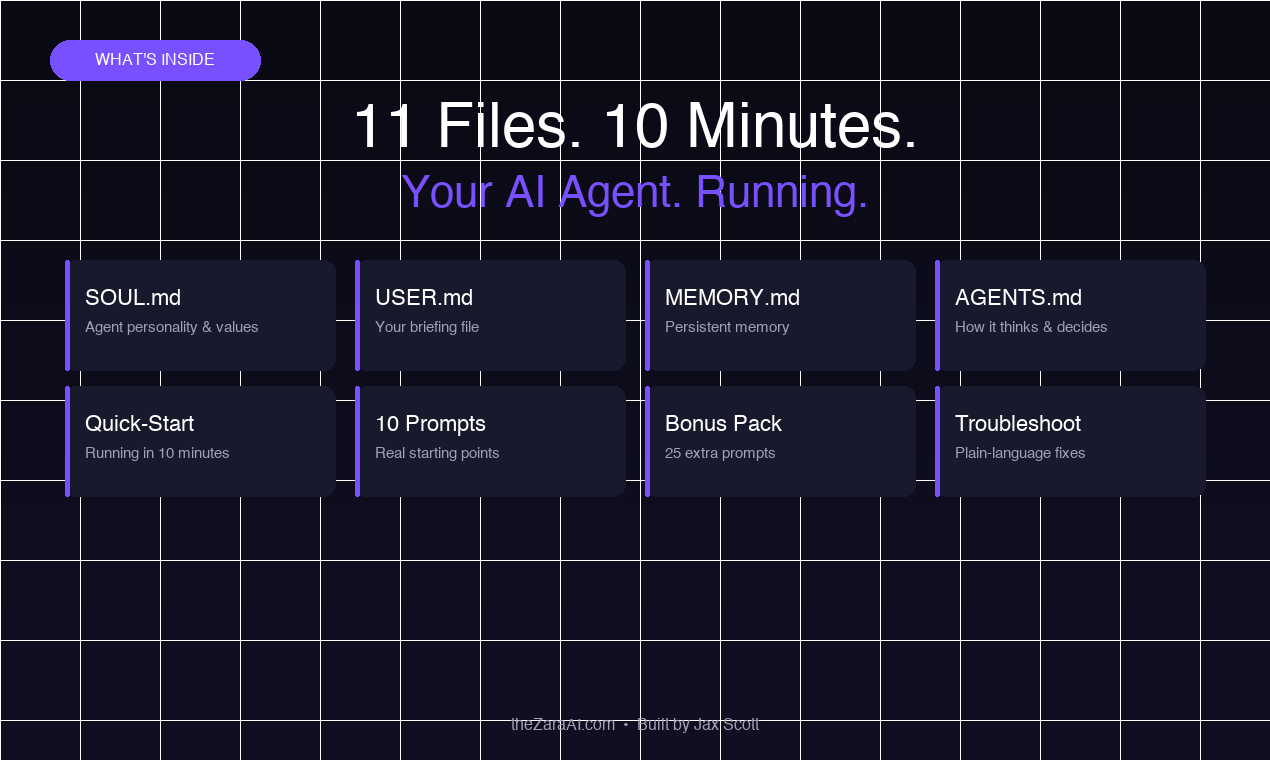Select the purple 'Your AI Agent. Running.' subheading
Viewport: 1270px width, 760px height.
634,192
